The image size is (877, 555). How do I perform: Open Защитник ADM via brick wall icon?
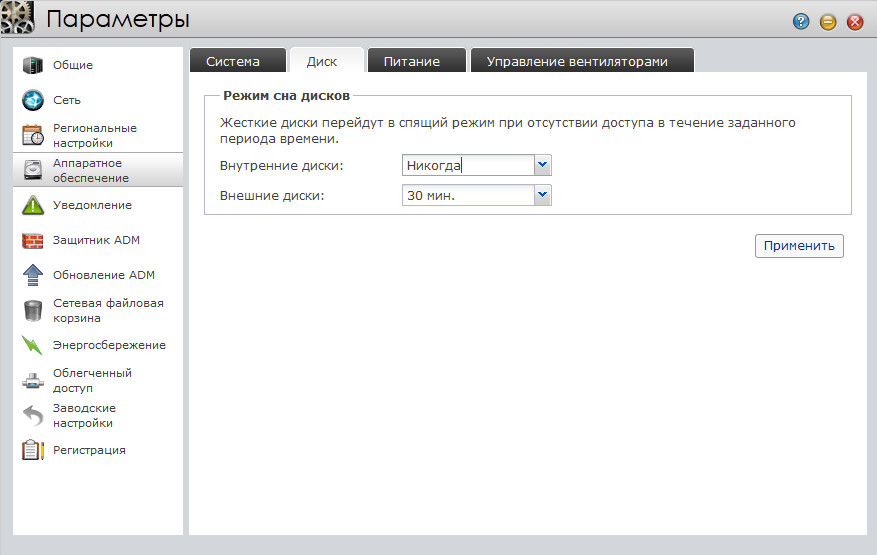tap(33, 240)
